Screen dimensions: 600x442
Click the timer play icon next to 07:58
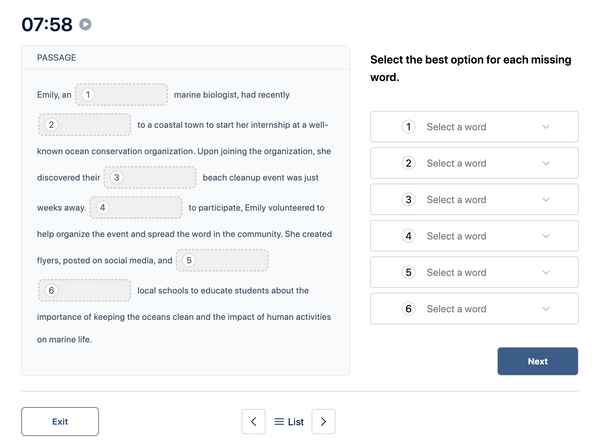click(85, 24)
